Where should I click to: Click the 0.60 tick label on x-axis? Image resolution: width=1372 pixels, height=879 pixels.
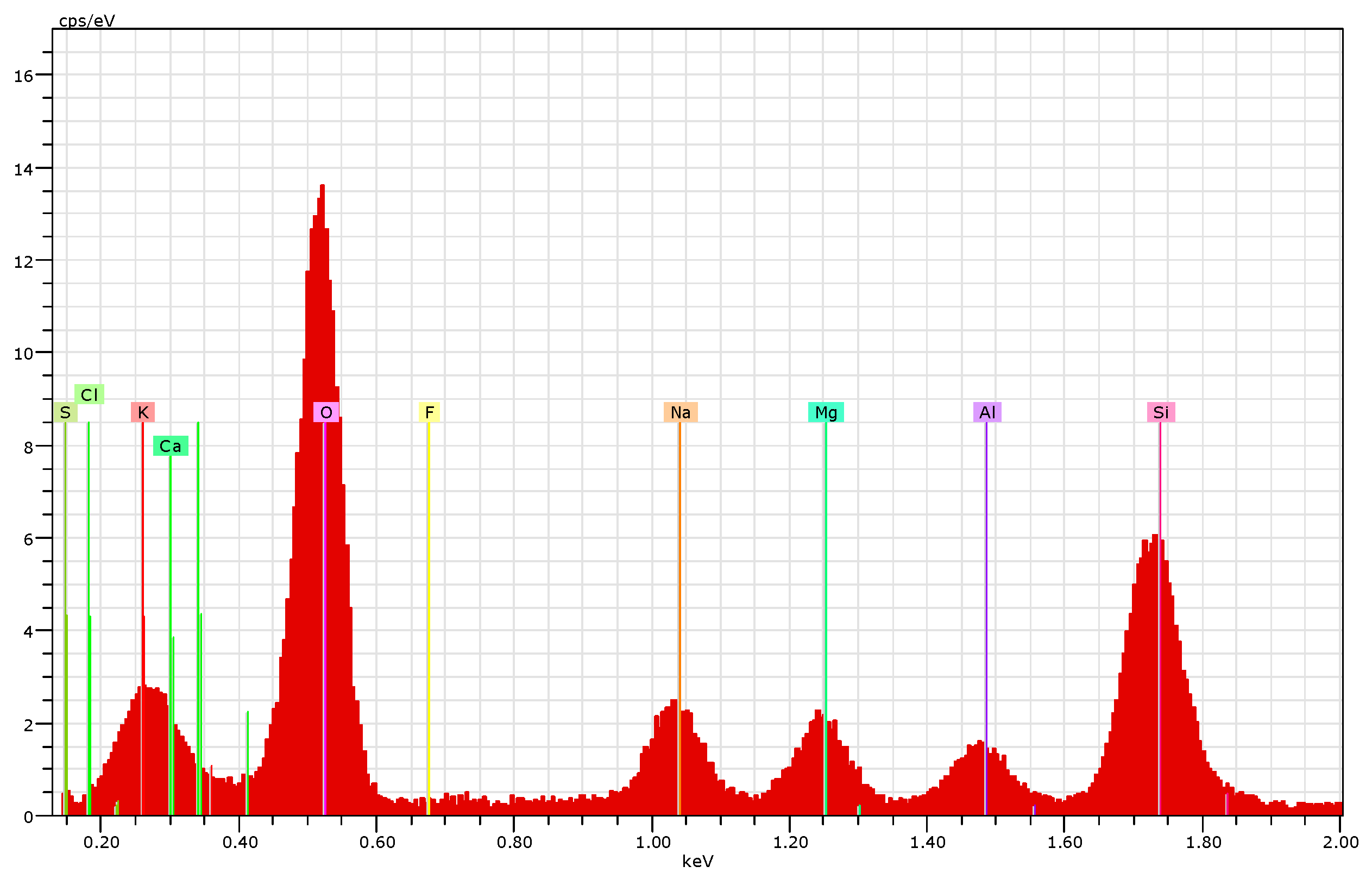[376, 843]
